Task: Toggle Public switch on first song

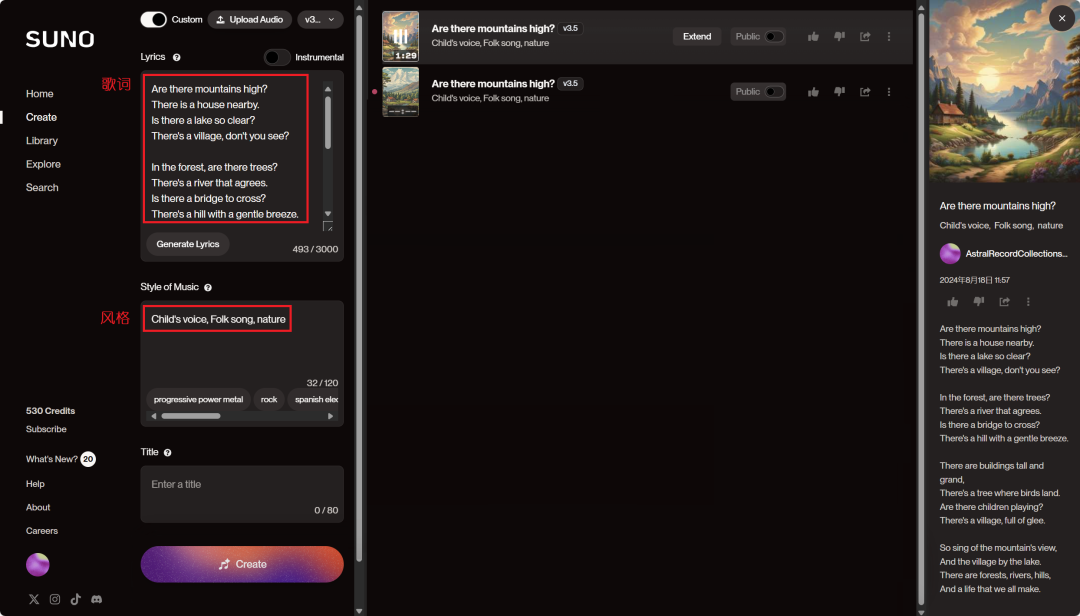Action: (774, 37)
